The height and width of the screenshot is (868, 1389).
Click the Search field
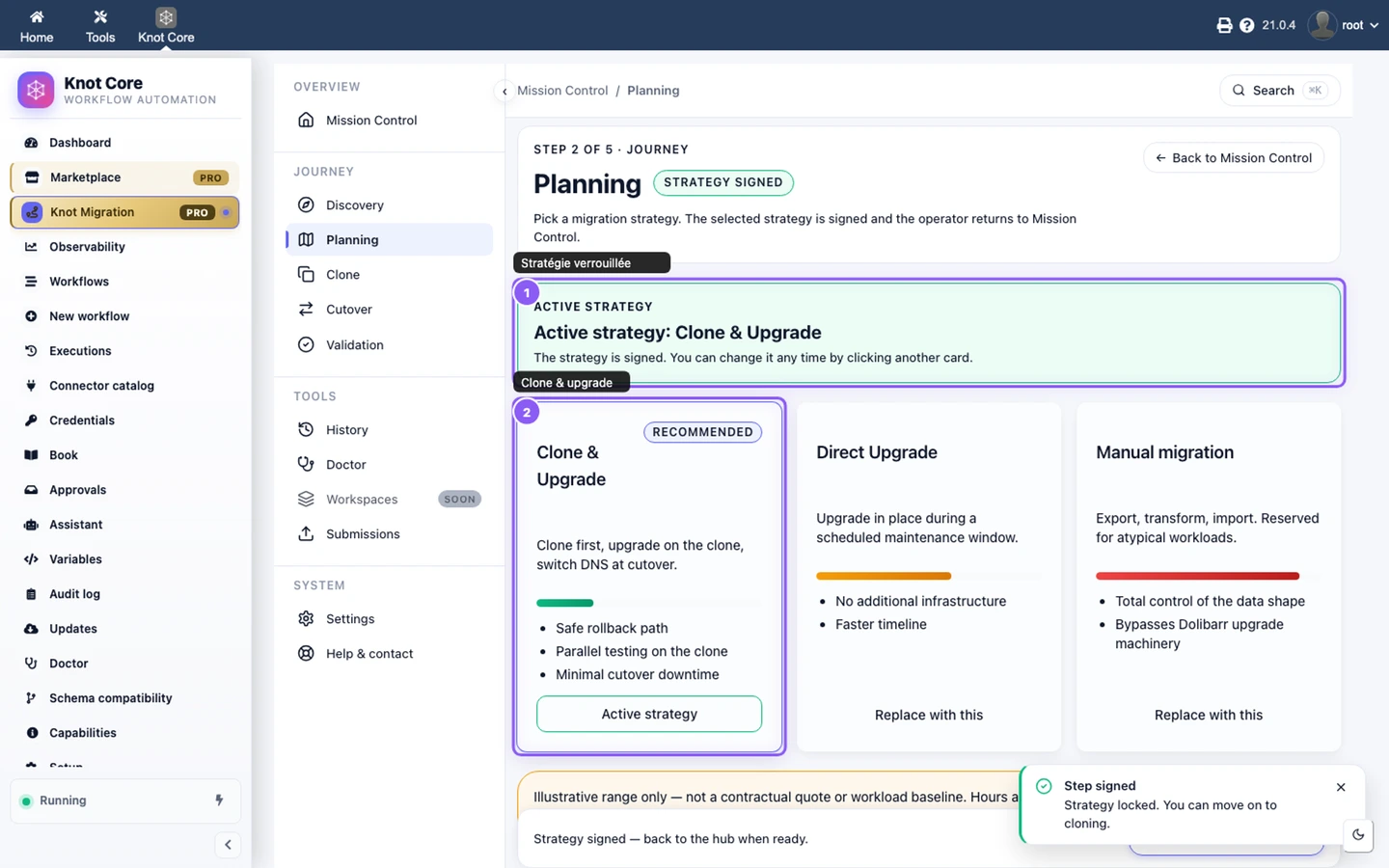coord(1280,91)
